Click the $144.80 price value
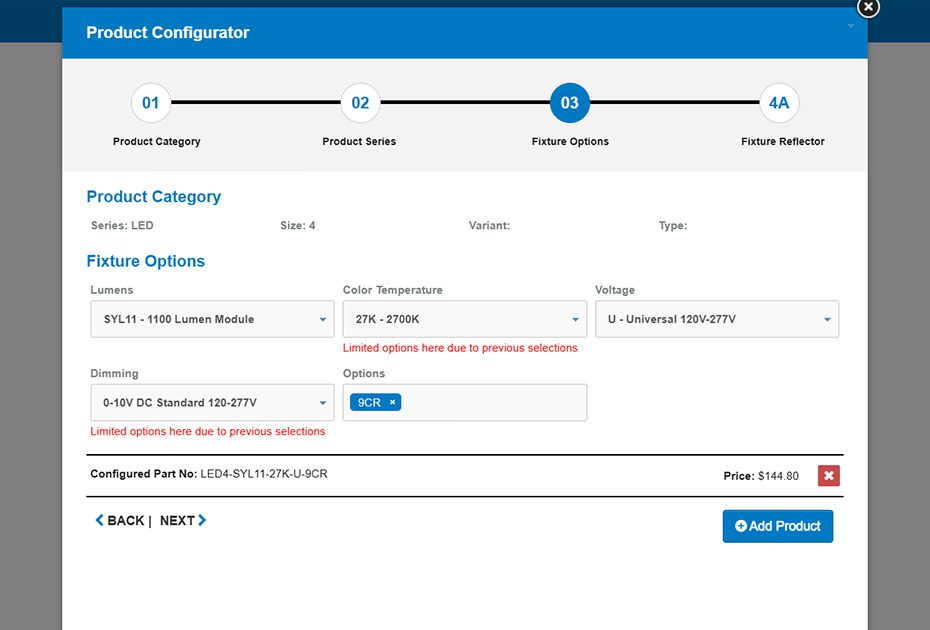This screenshot has height=630, width=930. (x=778, y=476)
